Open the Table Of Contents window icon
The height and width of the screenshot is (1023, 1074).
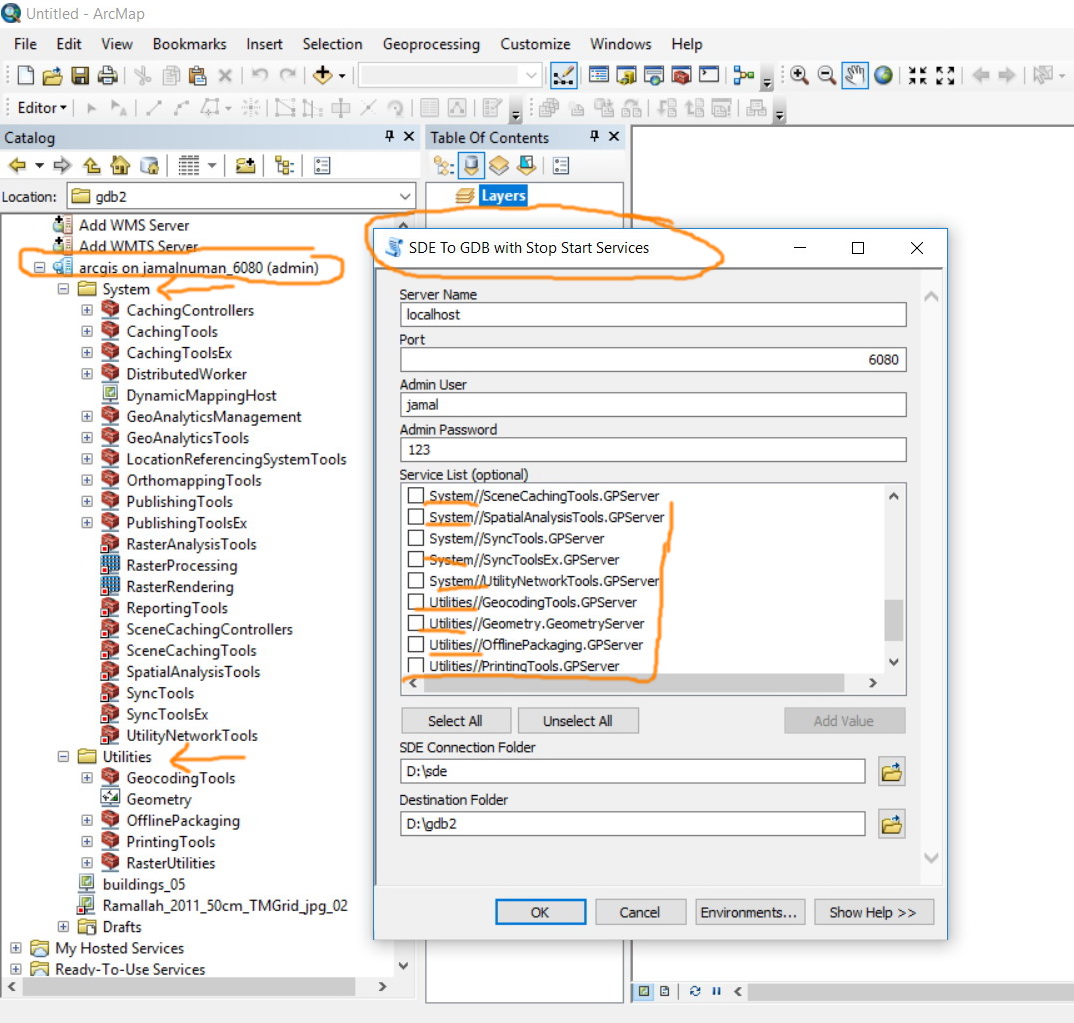599,75
